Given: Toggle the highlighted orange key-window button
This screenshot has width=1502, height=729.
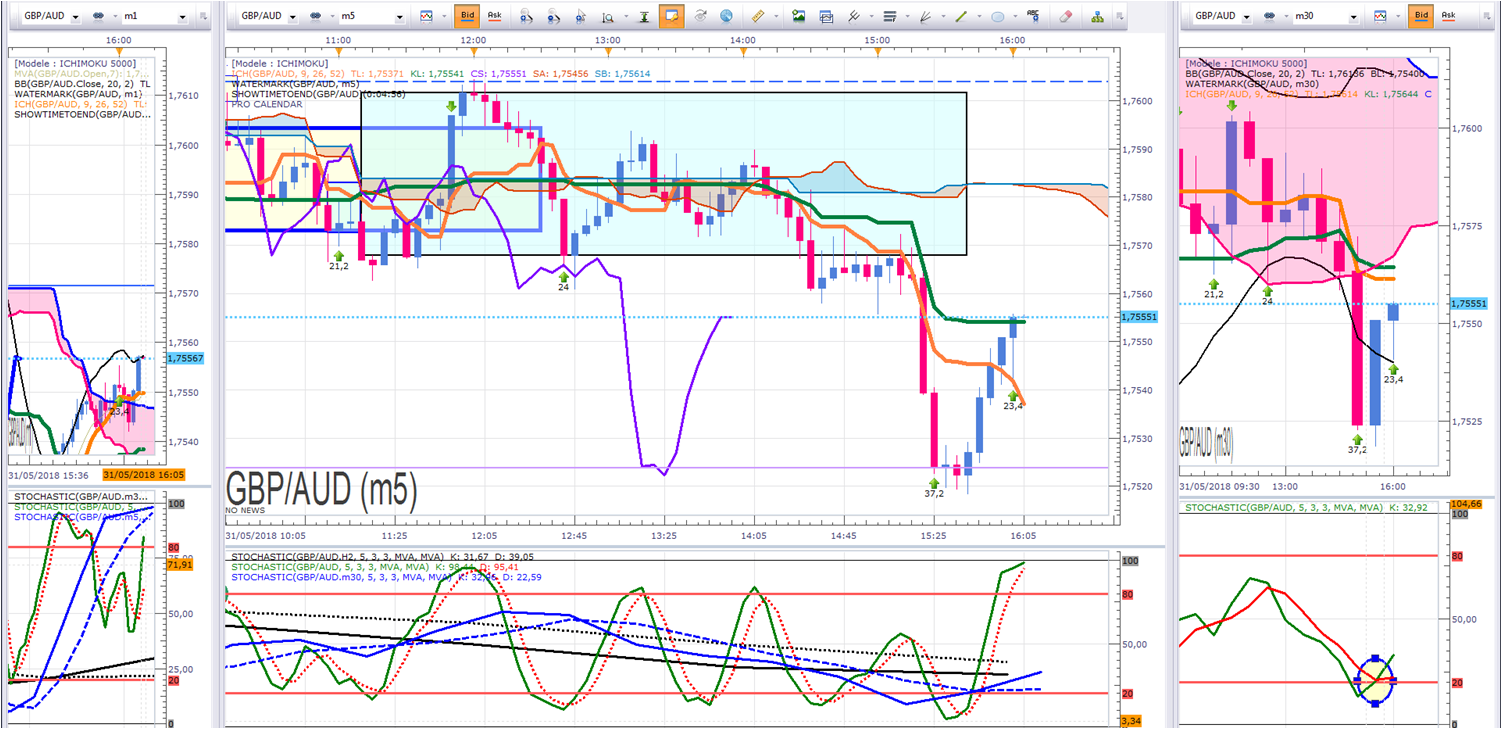Looking at the screenshot, I should 671,16.
